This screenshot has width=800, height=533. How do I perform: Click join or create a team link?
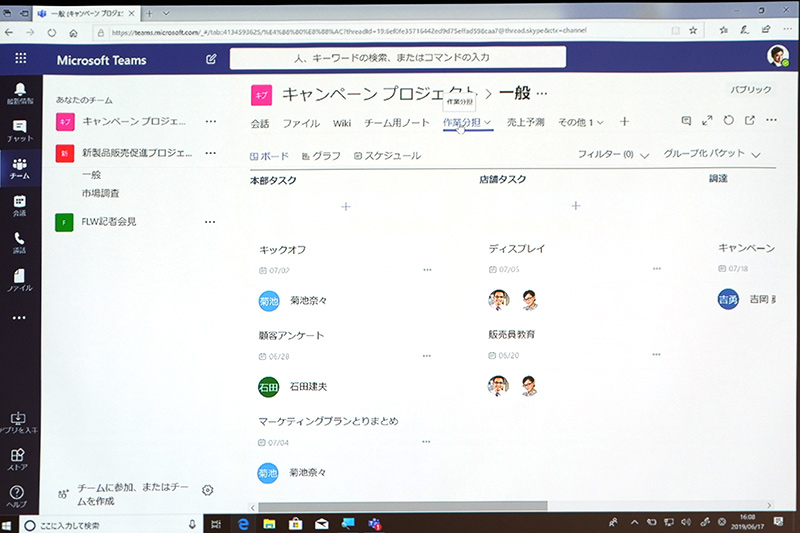pos(133,494)
